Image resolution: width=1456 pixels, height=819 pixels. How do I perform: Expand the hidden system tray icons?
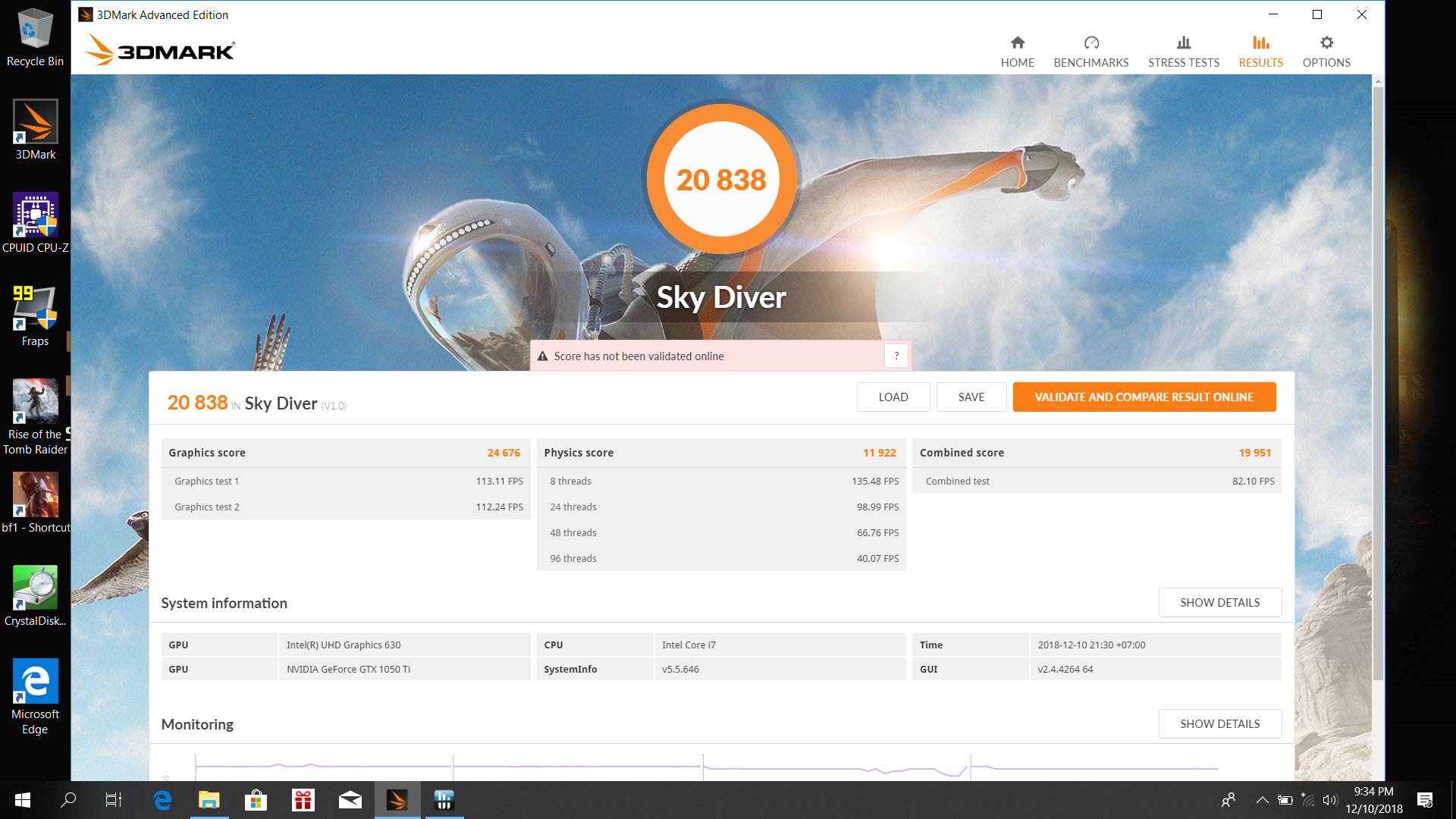pos(1262,800)
